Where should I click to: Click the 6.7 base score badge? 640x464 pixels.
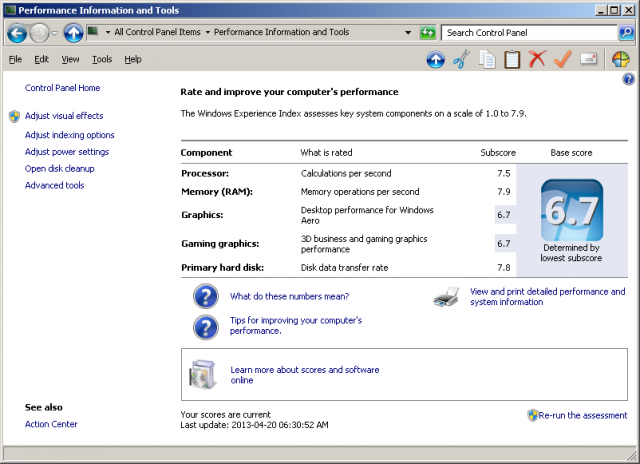click(572, 210)
